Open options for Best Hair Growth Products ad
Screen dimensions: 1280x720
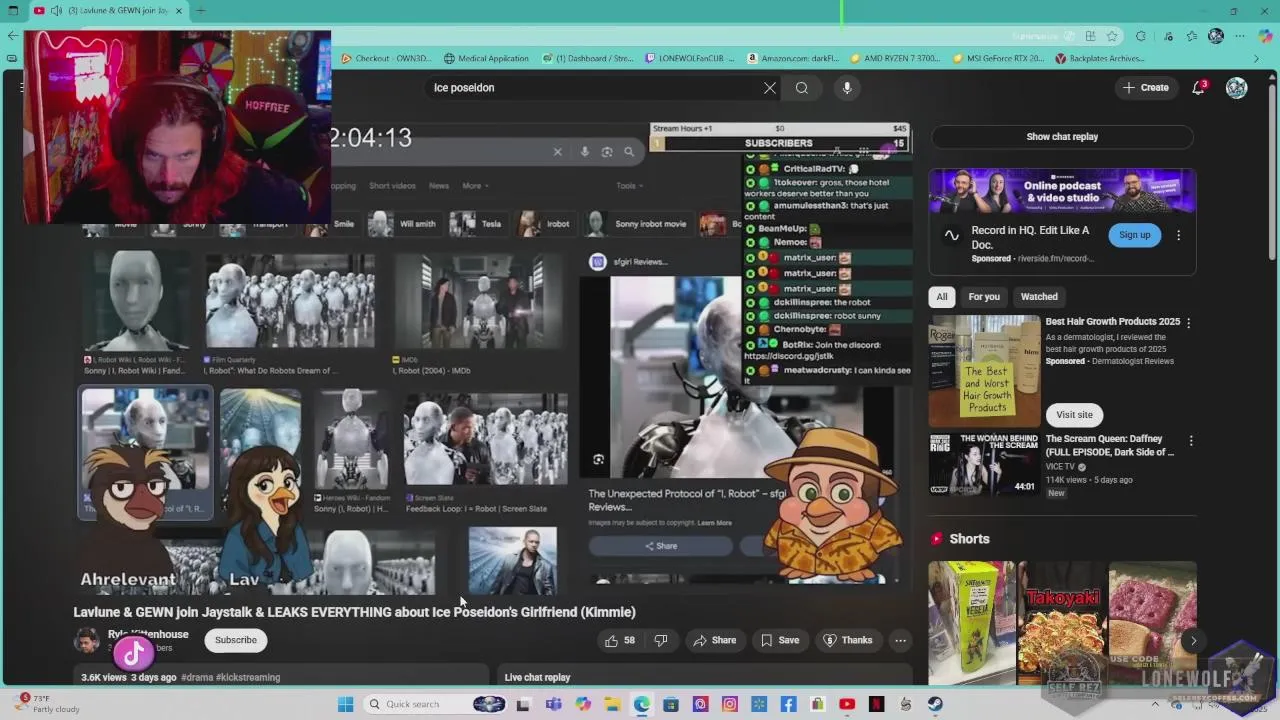pyautogui.click(x=1188, y=323)
